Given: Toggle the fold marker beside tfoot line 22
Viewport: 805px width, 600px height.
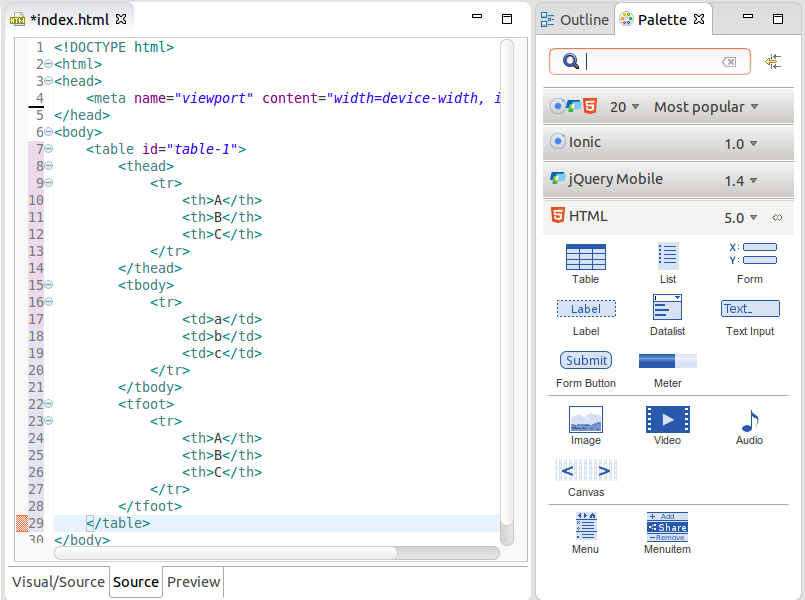Looking at the screenshot, I should 48,404.
